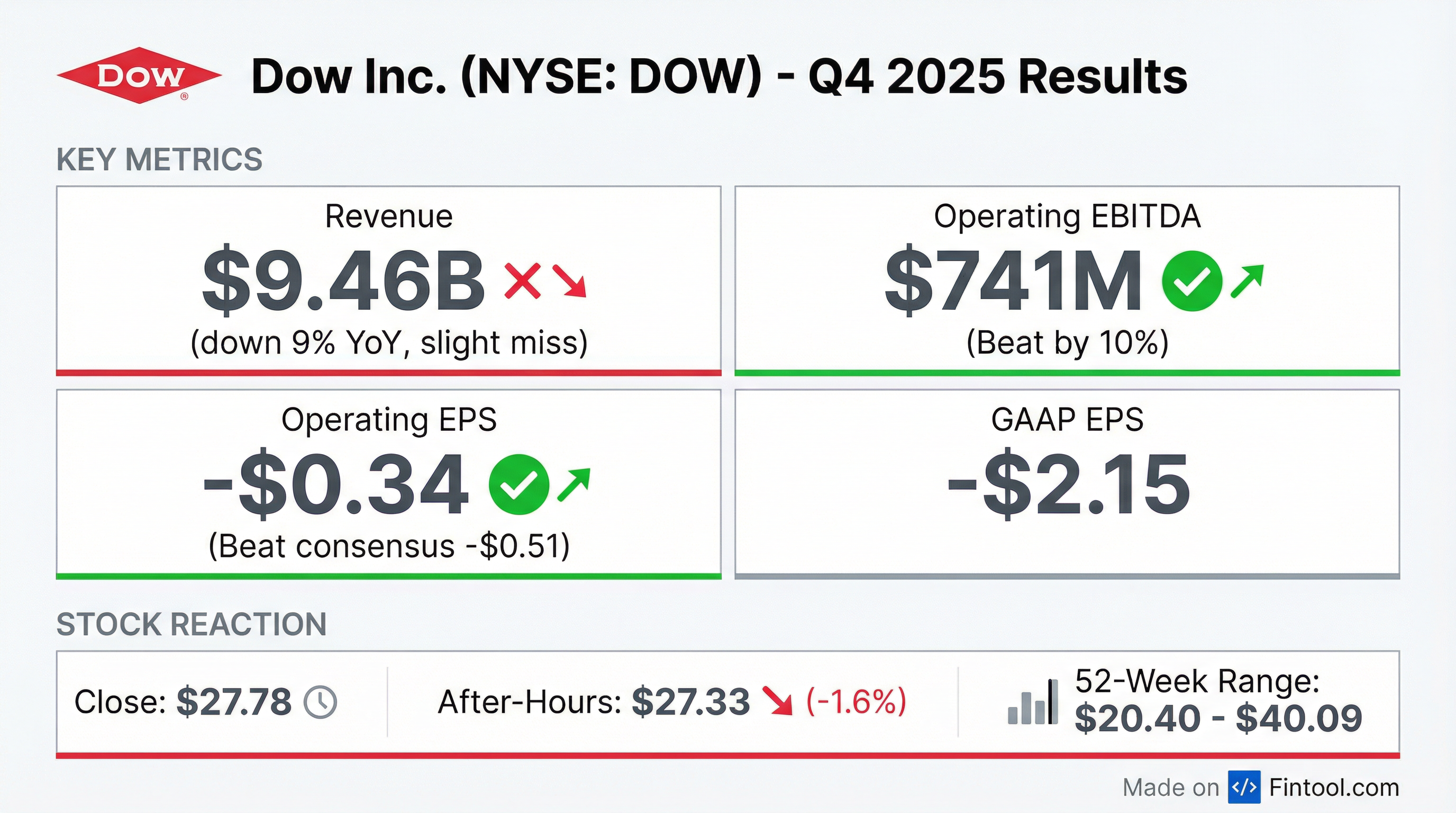Click the Dow Inc. Q4 2025 Results title

coord(718,77)
